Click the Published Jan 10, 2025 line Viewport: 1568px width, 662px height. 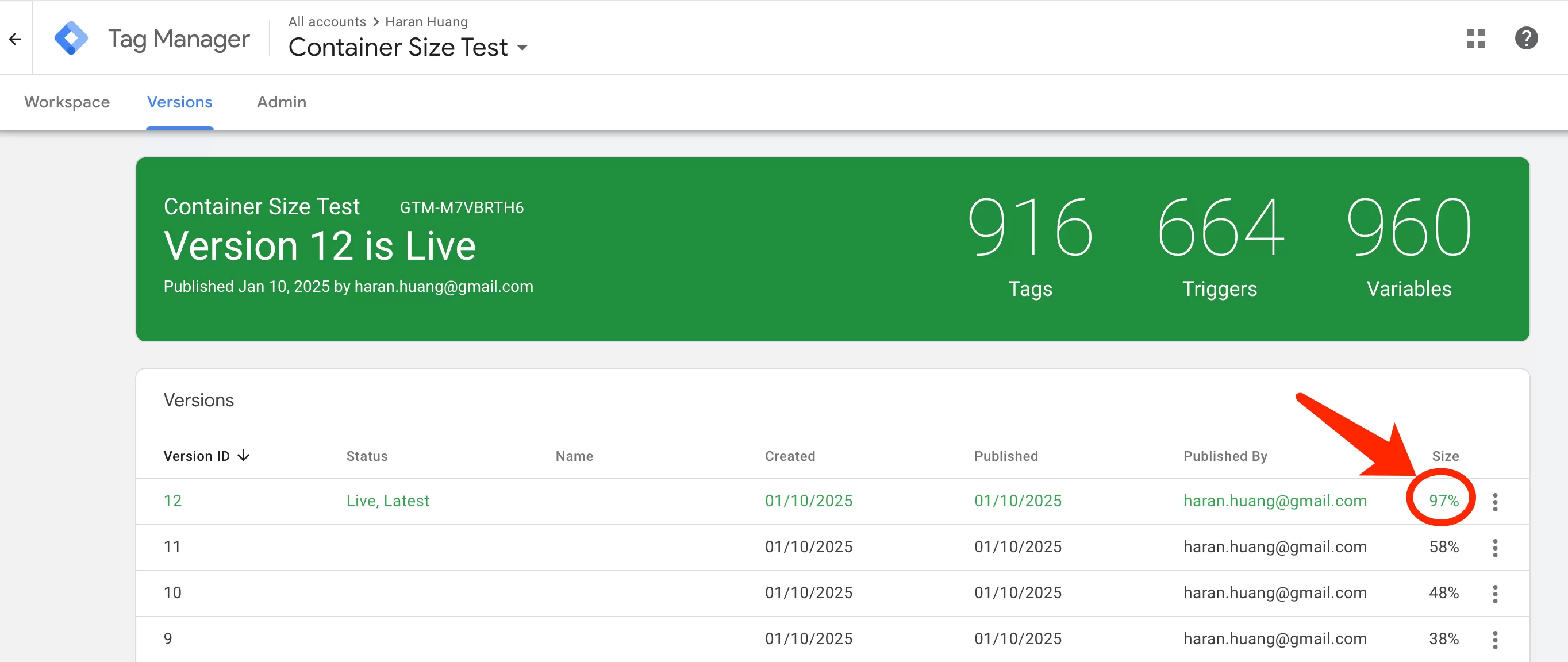[x=348, y=287]
